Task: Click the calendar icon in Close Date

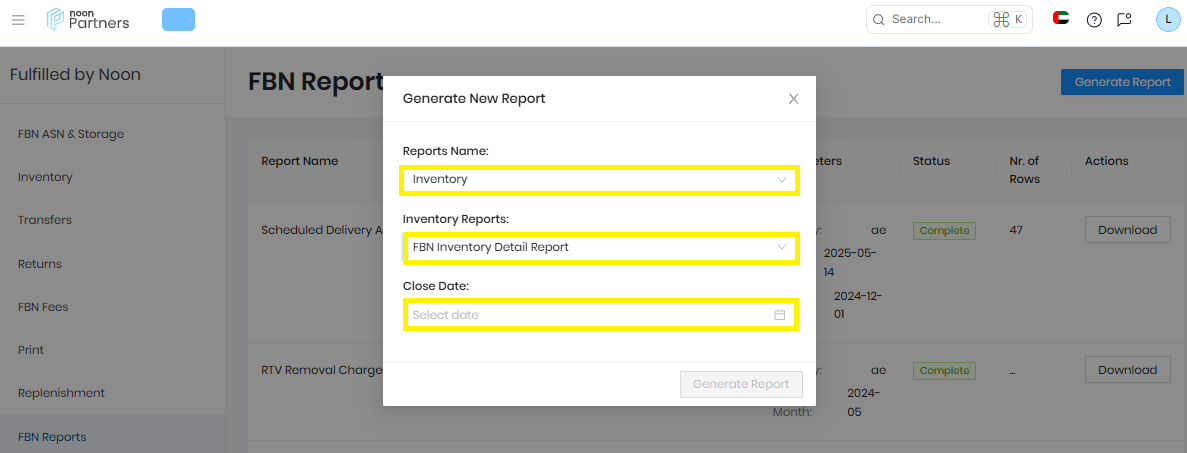Action: pyautogui.click(x=780, y=314)
